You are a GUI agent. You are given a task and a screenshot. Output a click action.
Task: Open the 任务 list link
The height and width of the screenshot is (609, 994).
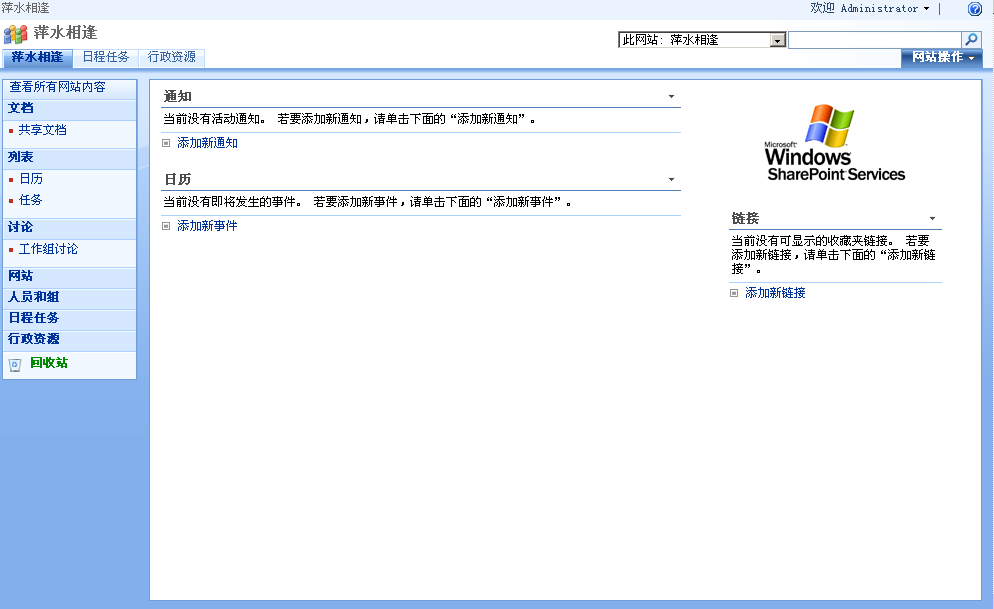point(30,200)
